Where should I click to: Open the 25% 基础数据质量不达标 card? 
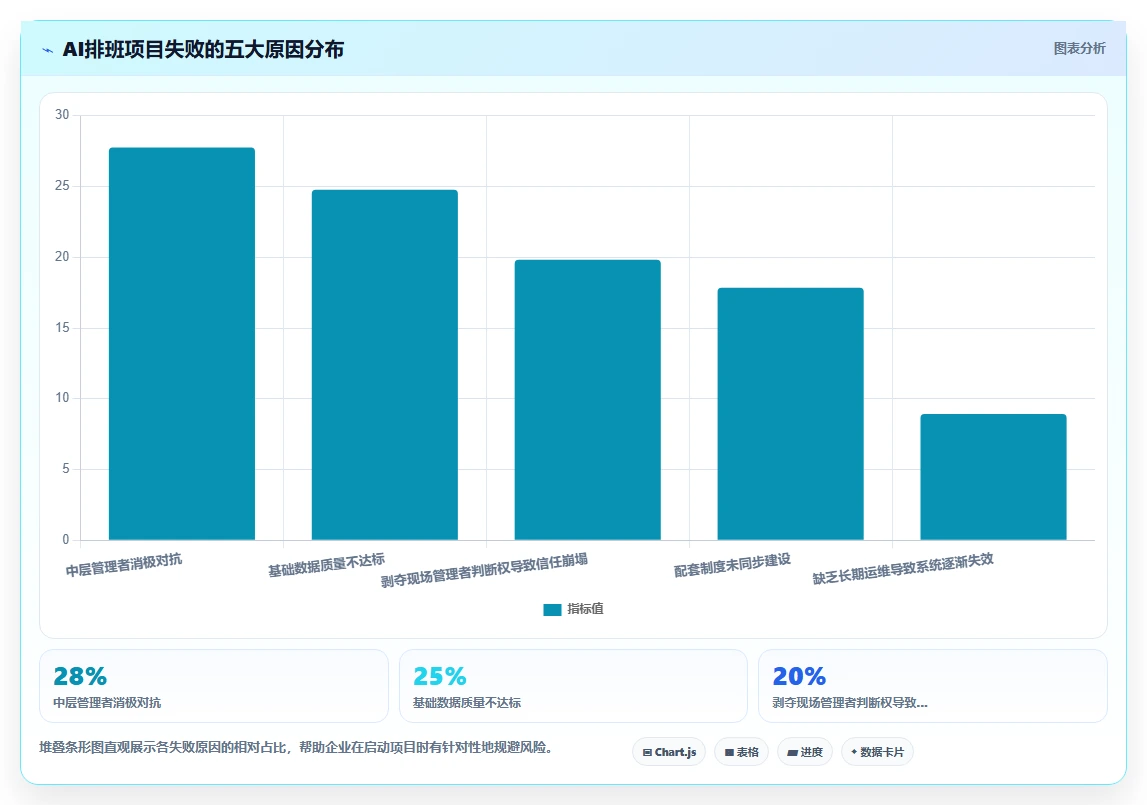point(574,686)
